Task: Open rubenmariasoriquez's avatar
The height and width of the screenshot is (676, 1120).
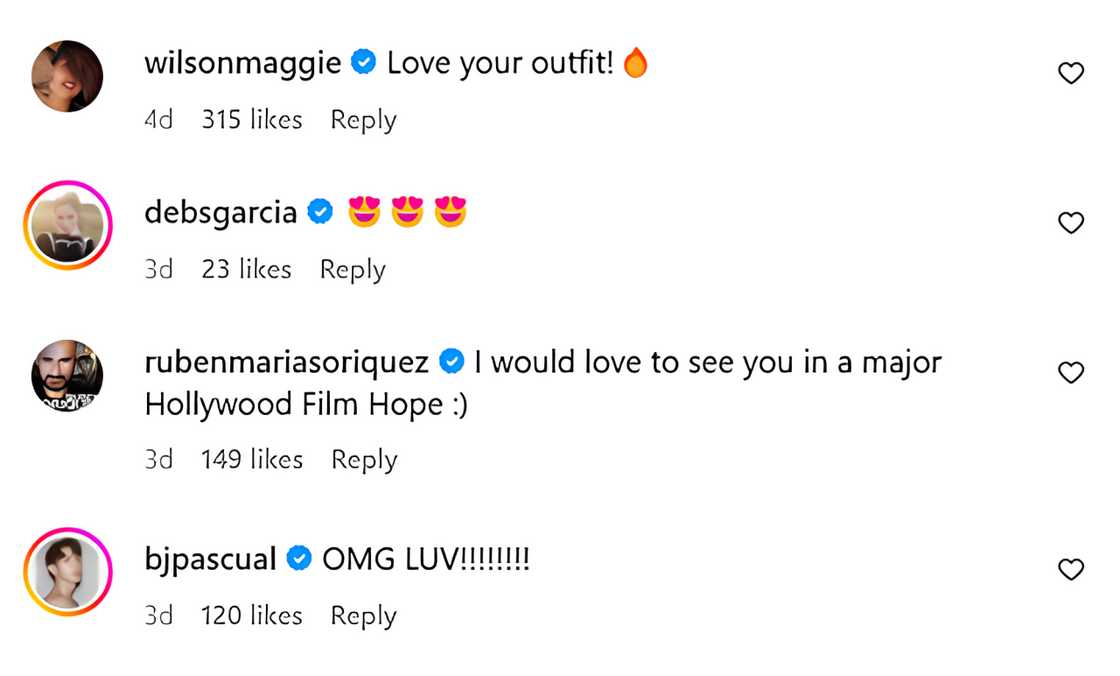Action: [x=67, y=375]
